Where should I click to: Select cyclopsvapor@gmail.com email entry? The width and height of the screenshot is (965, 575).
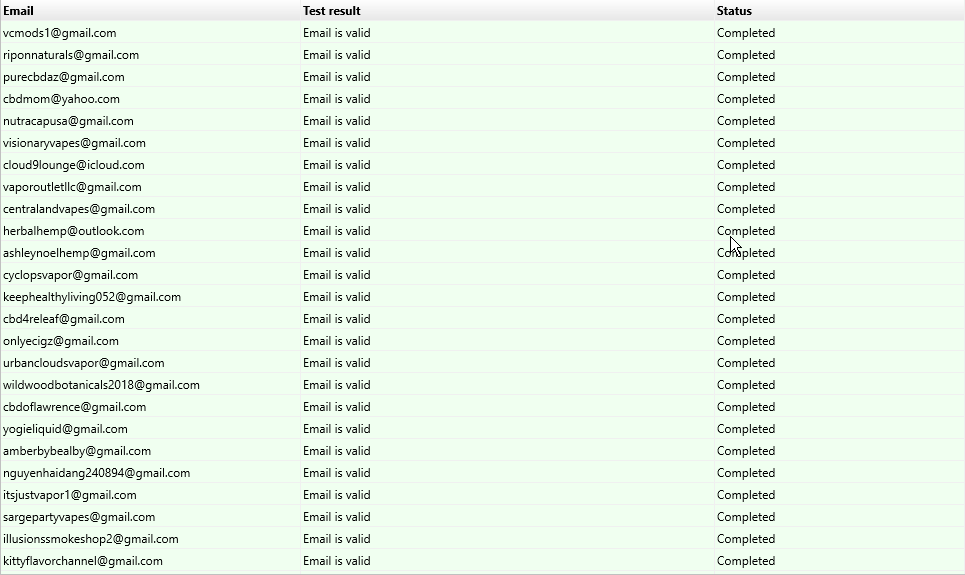pyautogui.click(x=71, y=275)
